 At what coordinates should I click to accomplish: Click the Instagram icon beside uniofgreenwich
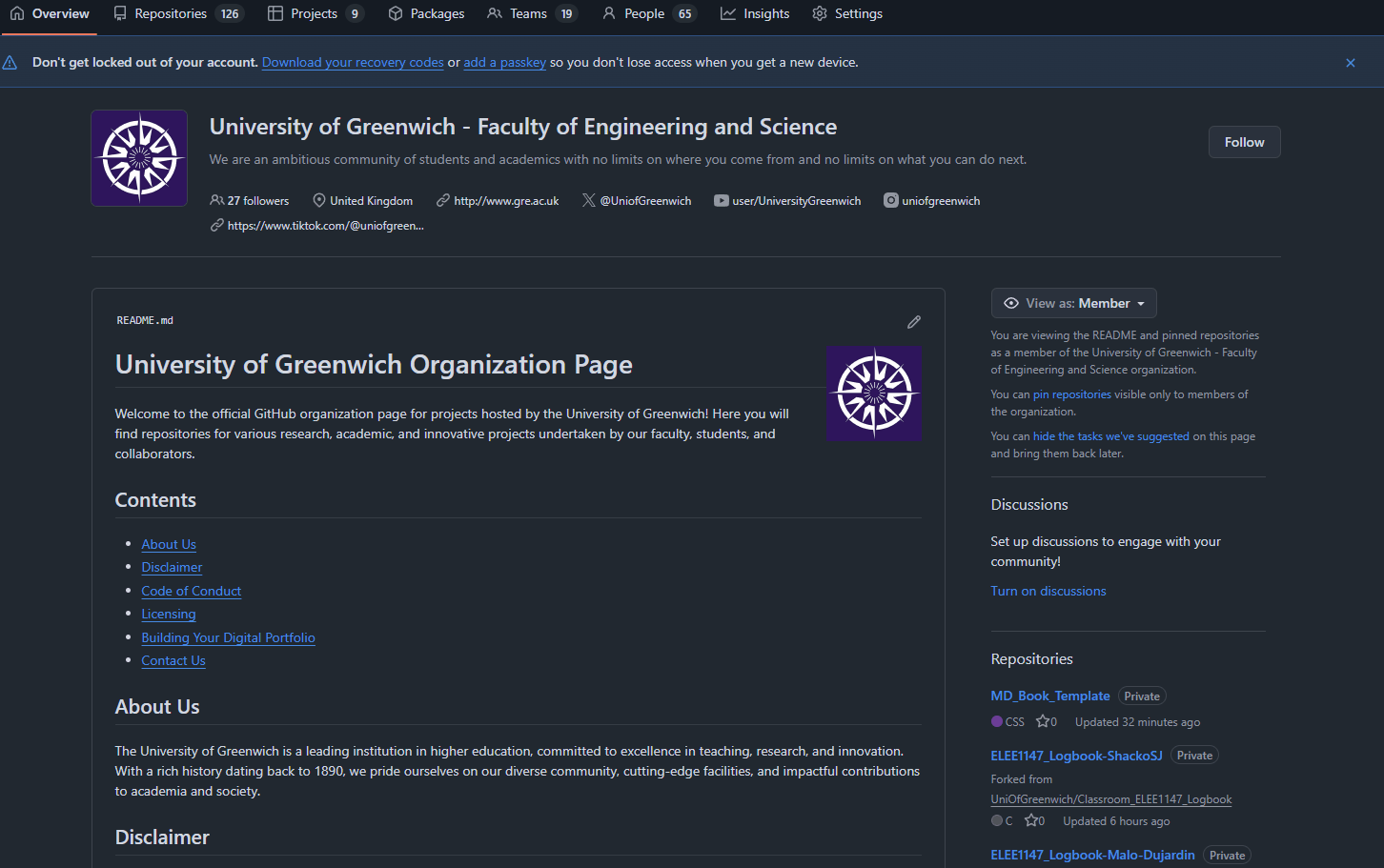pos(890,200)
